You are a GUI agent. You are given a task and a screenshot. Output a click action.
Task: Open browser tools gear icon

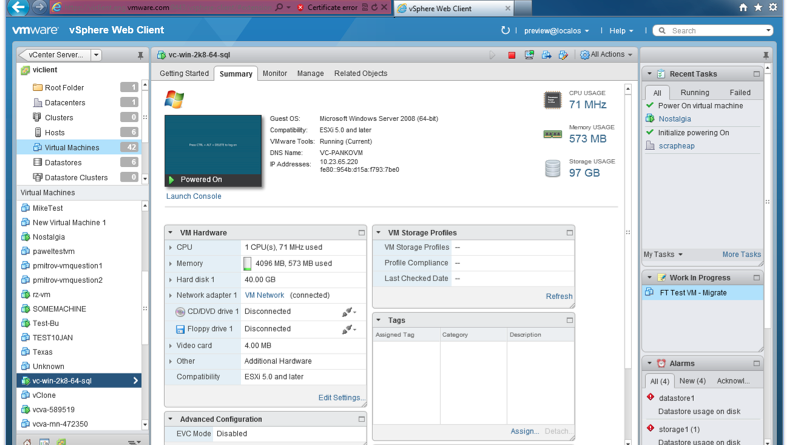point(773,7)
